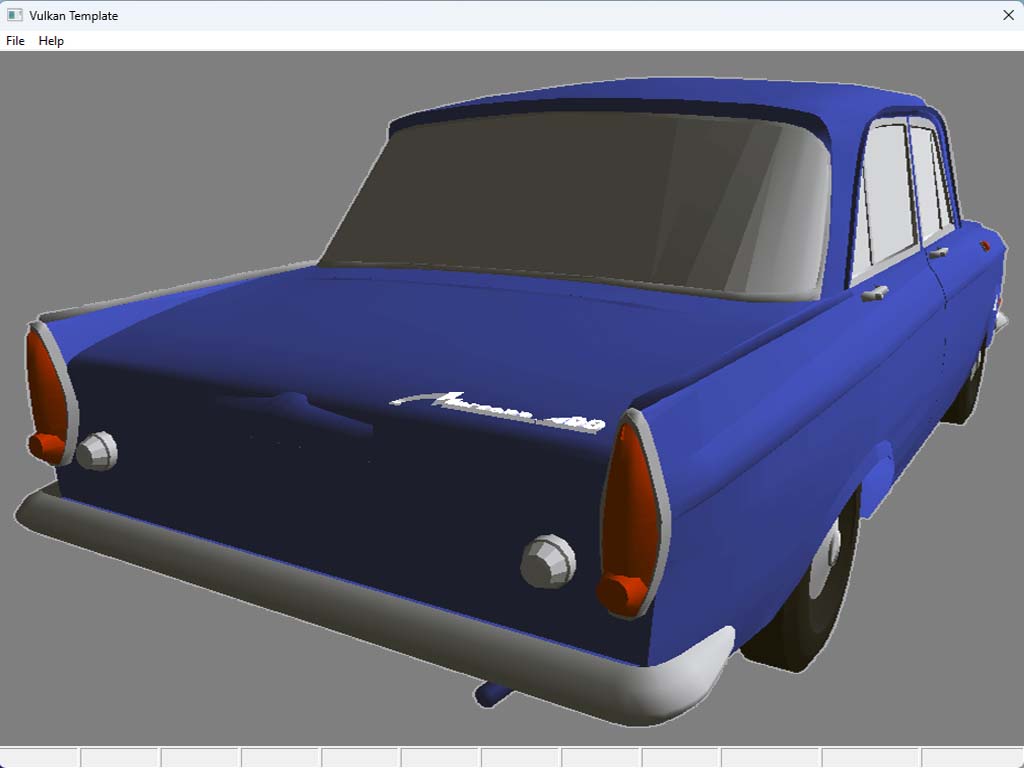Open the File menu
Image resolution: width=1024 pixels, height=768 pixels.
pos(15,40)
